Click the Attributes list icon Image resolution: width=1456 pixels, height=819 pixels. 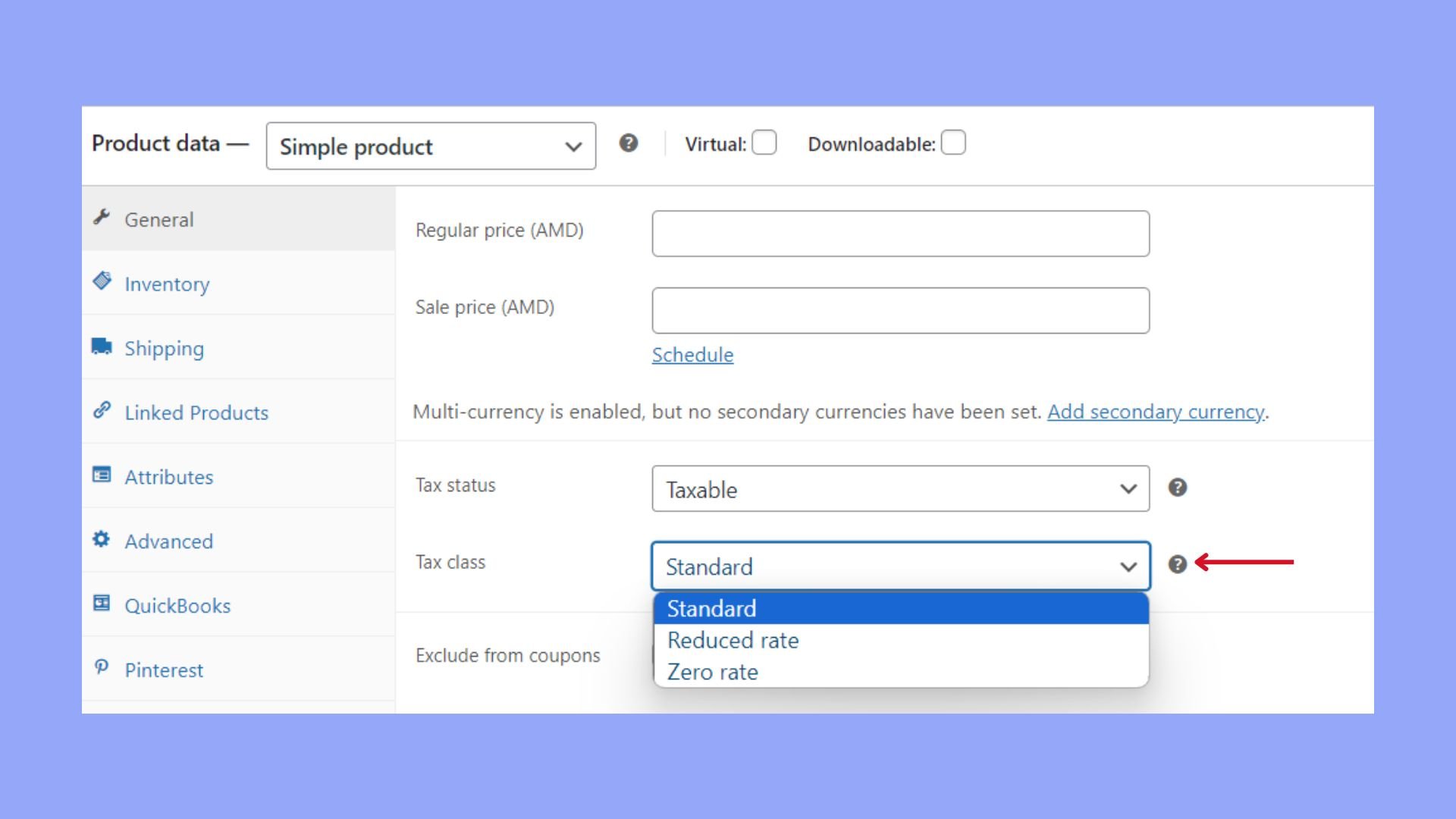(x=102, y=475)
